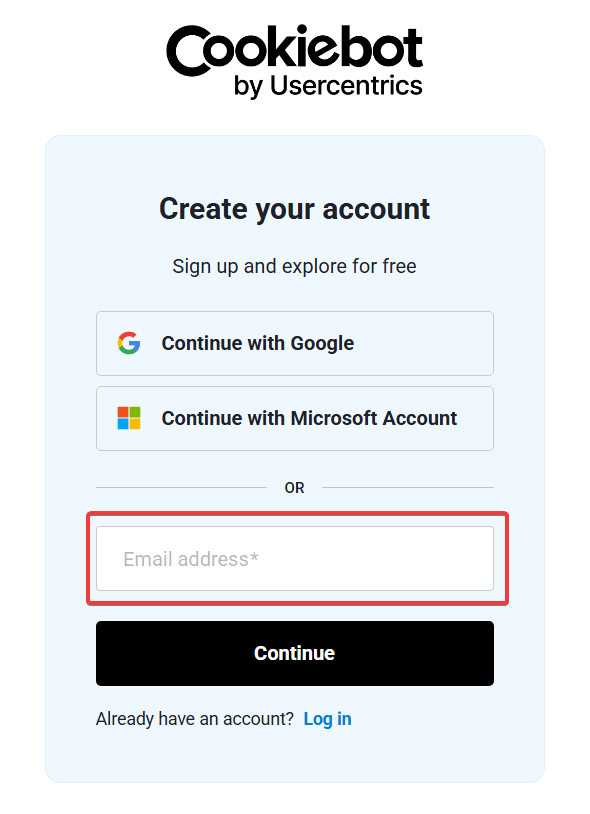This screenshot has width=590, height=814.
Task: Click the Cookiebot "C" lettermark
Action: (186, 50)
